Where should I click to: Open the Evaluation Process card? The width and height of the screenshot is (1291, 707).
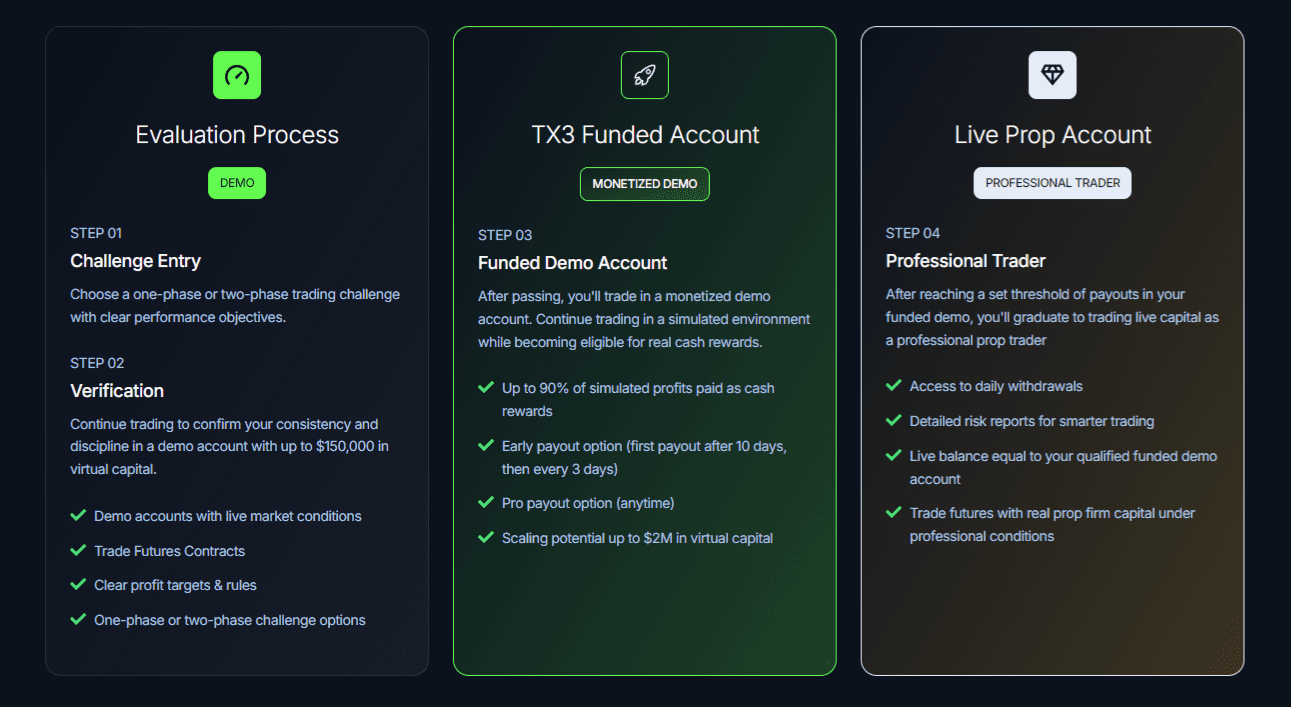coord(237,134)
